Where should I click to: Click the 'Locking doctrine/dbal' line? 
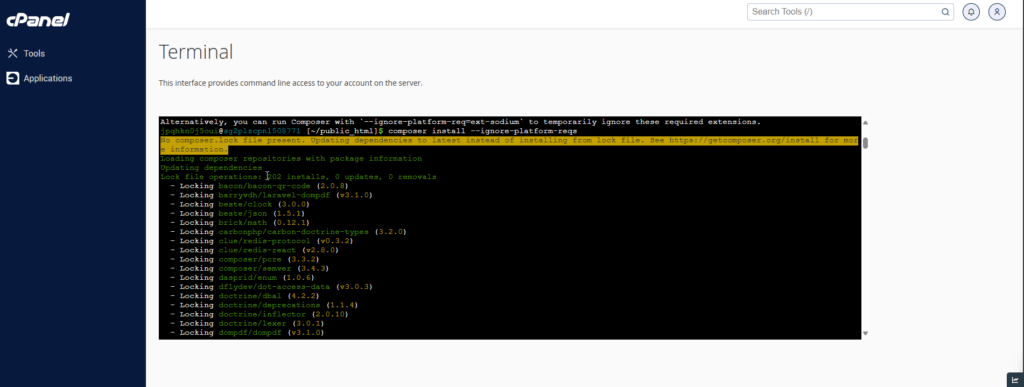coord(245,296)
